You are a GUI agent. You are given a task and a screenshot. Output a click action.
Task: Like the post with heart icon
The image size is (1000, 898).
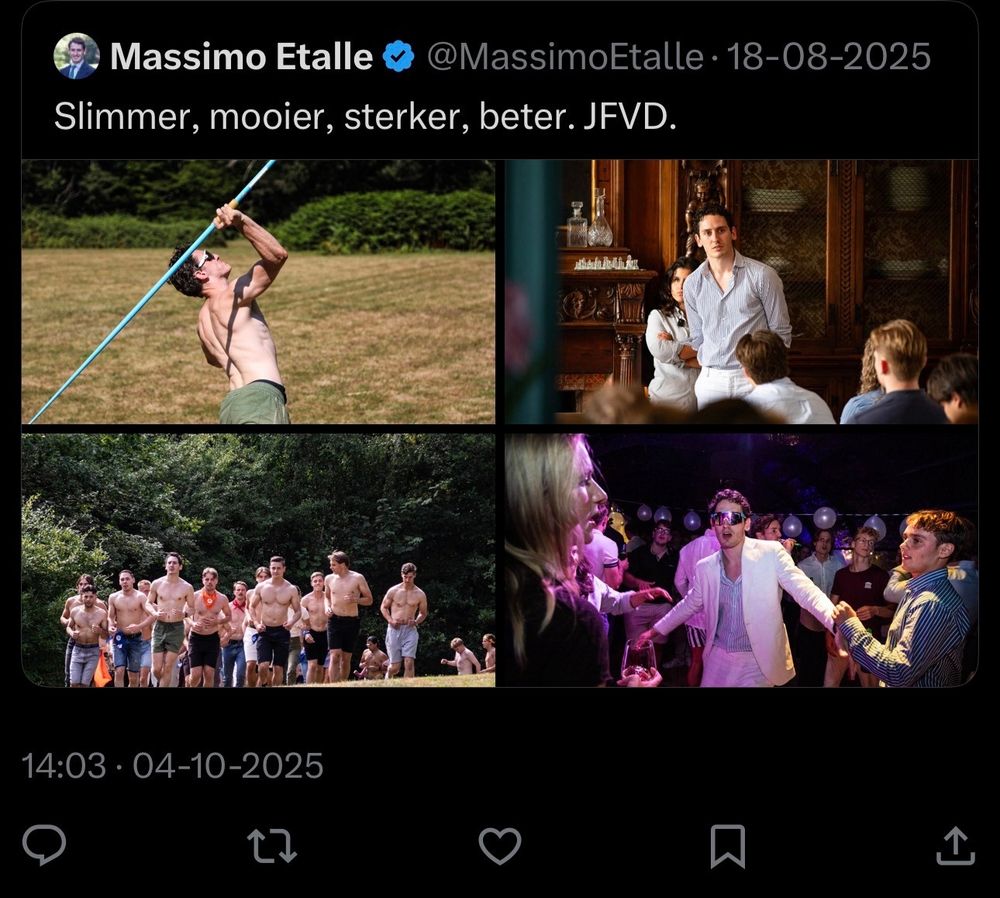[500, 846]
